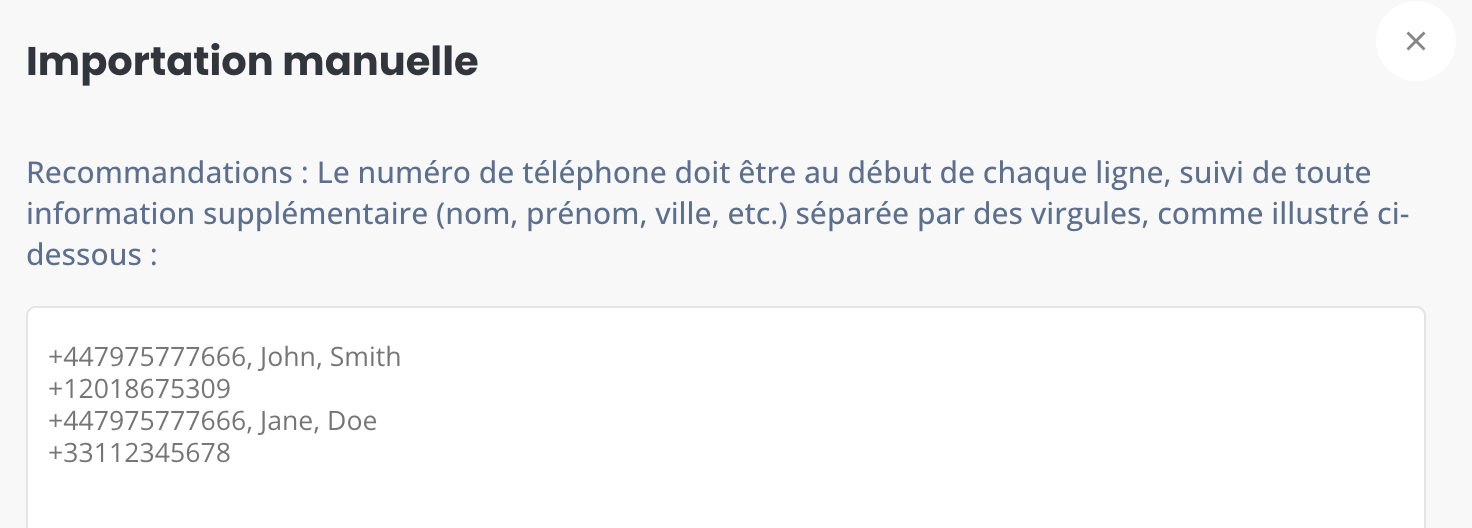
Task: Click the 'dessous :' text above the text area
Action: [x=92, y=255]
